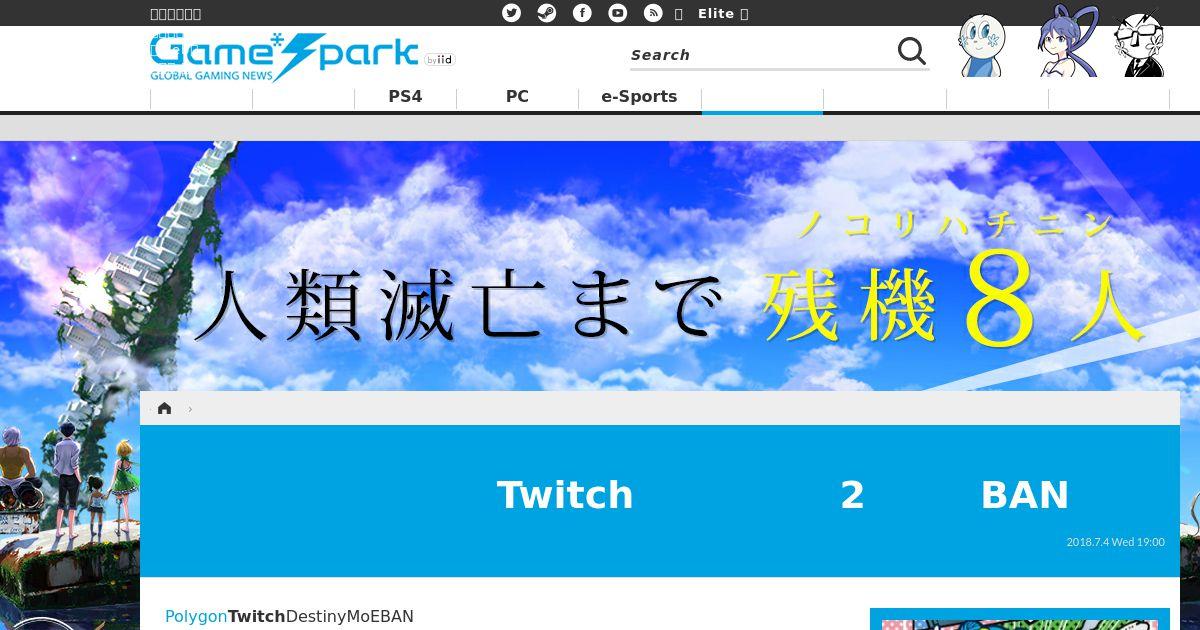The image size is (1200, 630).
Task: Open the Twitter icon in top bar
Action: point(511,13)
